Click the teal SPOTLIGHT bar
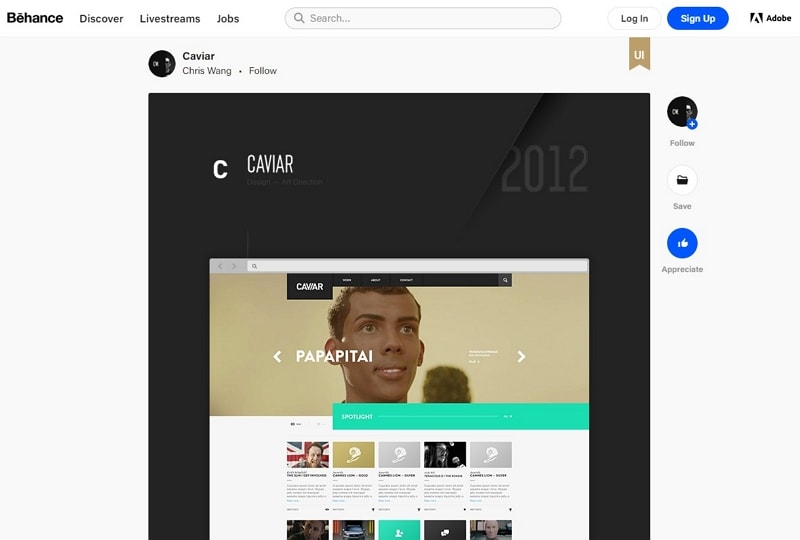Viewport: 800px width, 540px height. pos(461,416)
